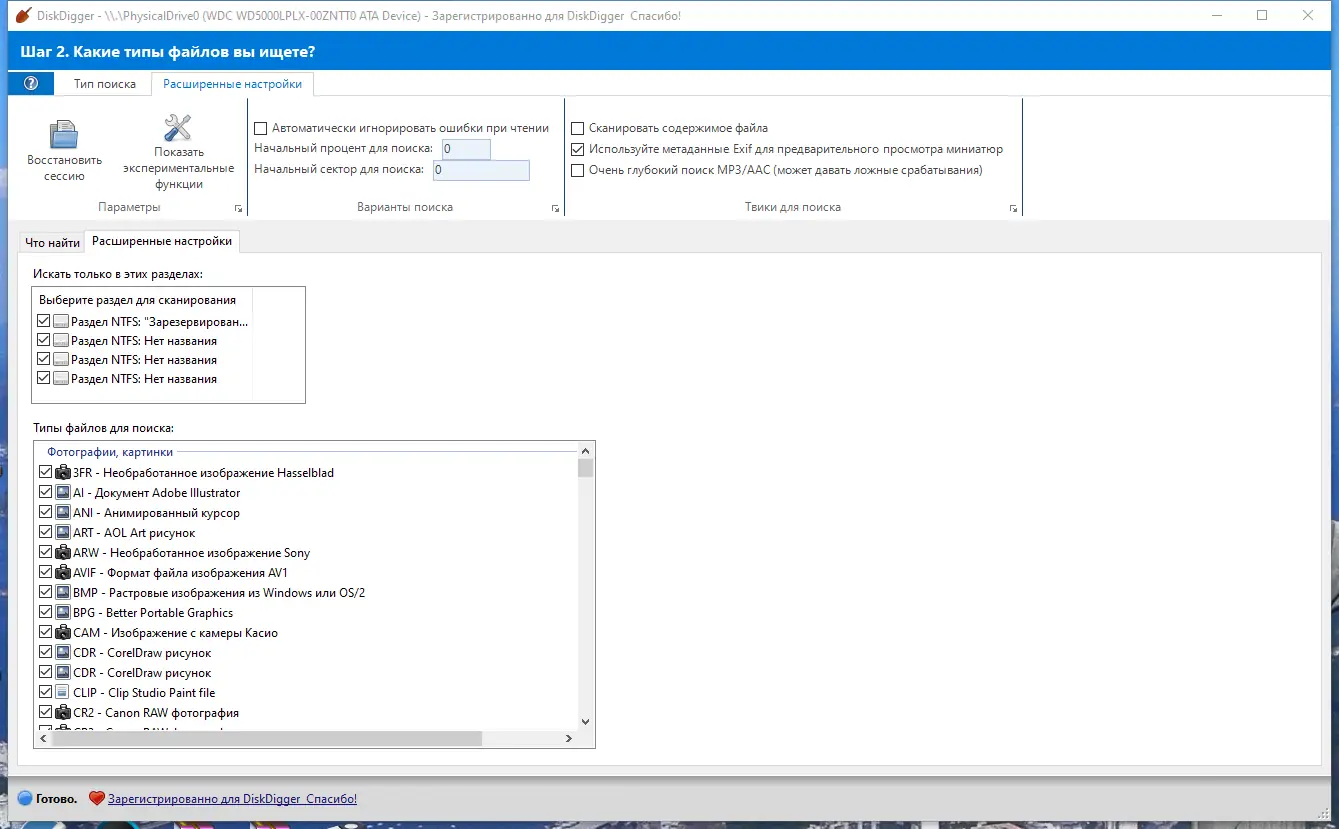Enable very deep MP3/AAC search checkbox

coord(578,170)
